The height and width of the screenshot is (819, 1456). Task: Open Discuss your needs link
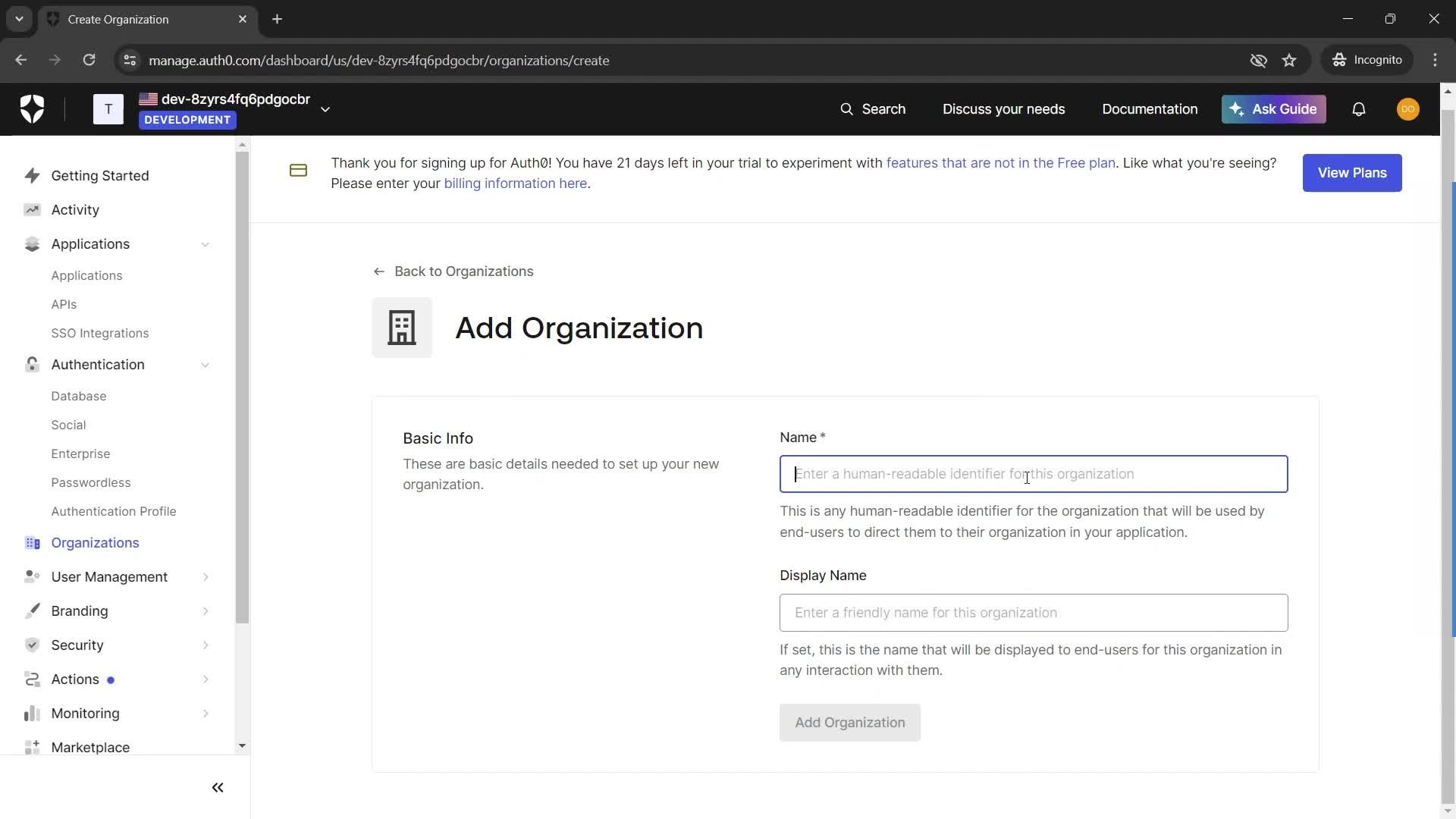[1003, 109]
